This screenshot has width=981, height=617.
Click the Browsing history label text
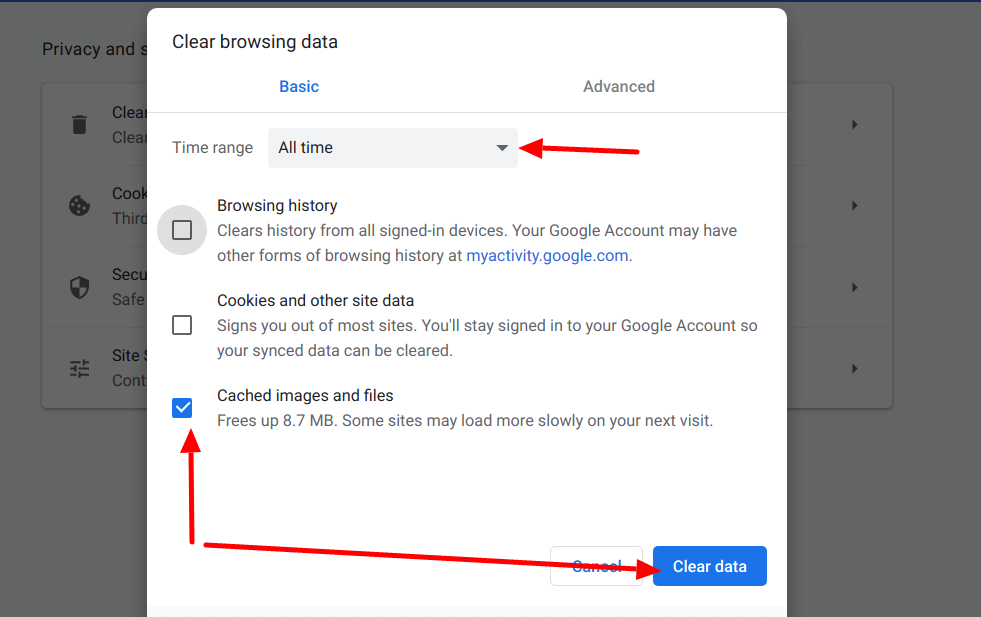pos(277,205)
